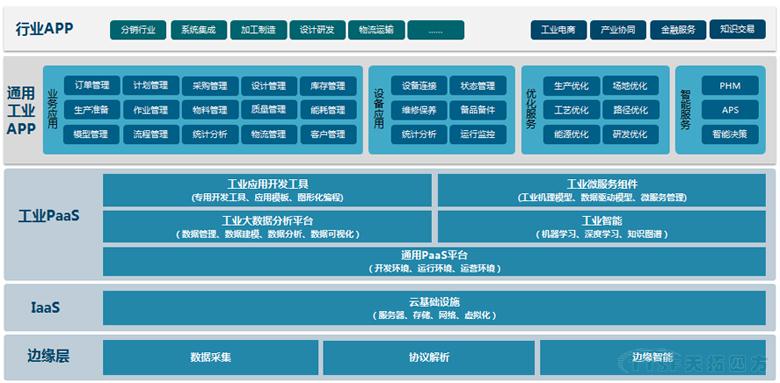The height and width of the screenshot is (383, 780).
Task: Select the 工业应用开发工具 block
Action: (x=267, y=190)
